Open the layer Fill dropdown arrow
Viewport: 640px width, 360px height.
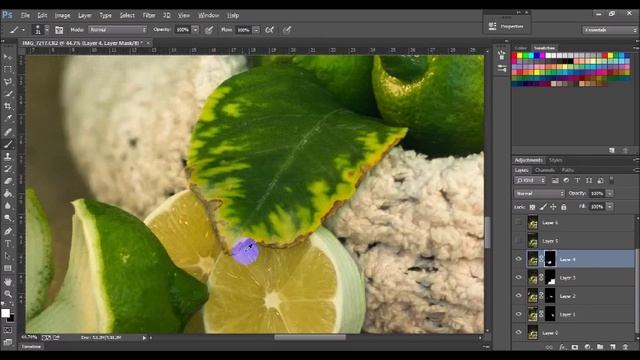[x=610, y=207]
